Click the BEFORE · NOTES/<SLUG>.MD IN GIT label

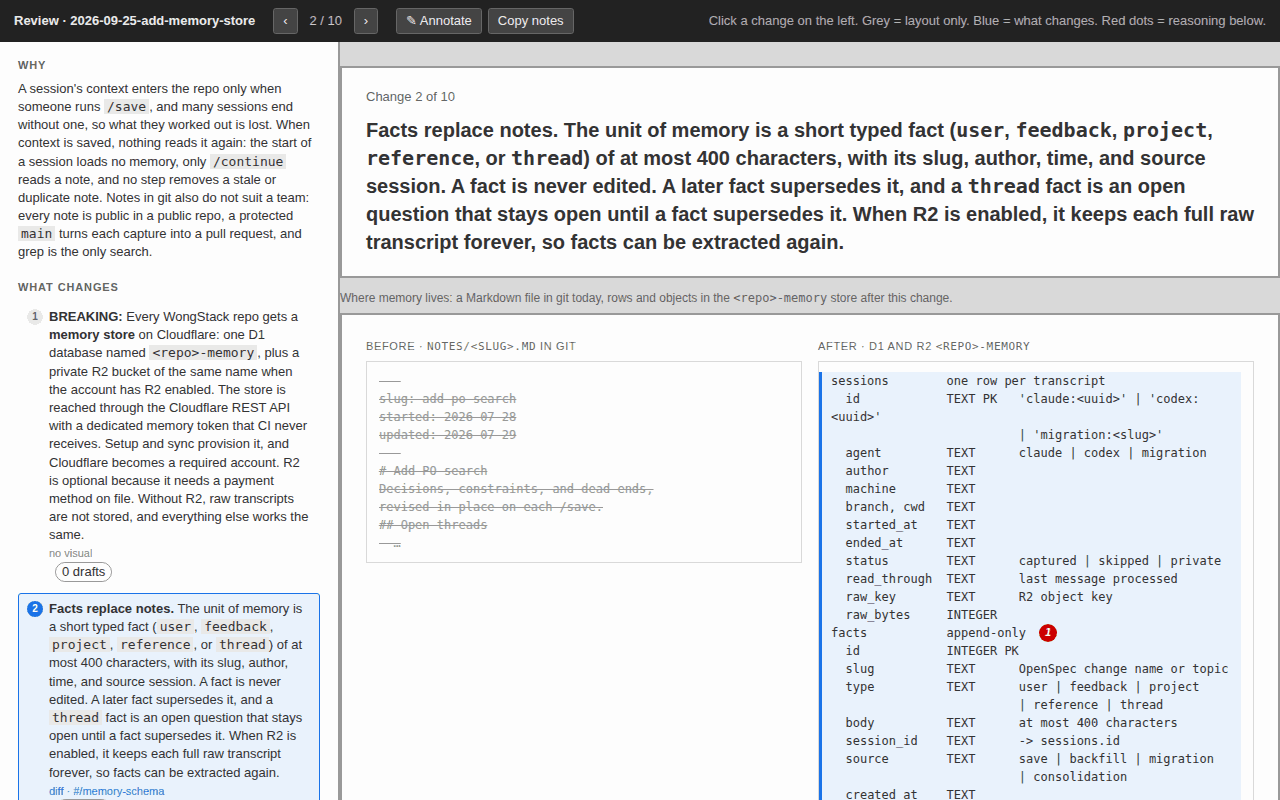point(471,346)
